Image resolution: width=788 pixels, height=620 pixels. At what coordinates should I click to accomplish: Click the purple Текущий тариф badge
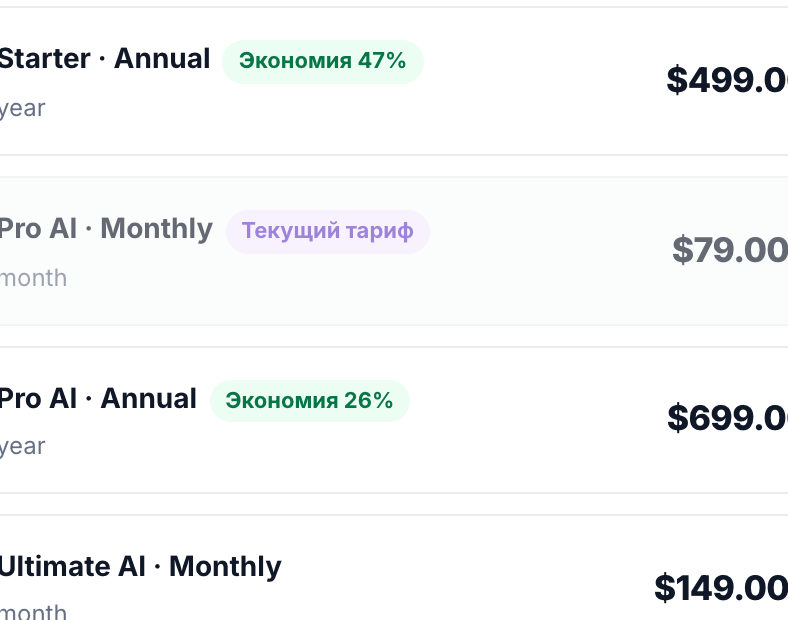pos(328,232)
